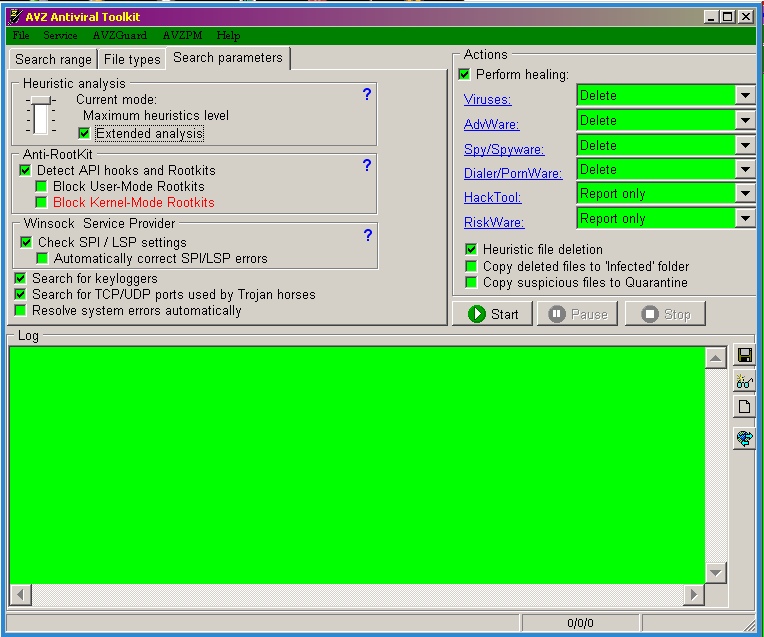Open the Spy/Spyware action dropdown
764x637 pixels.
[x=745, y=145]
